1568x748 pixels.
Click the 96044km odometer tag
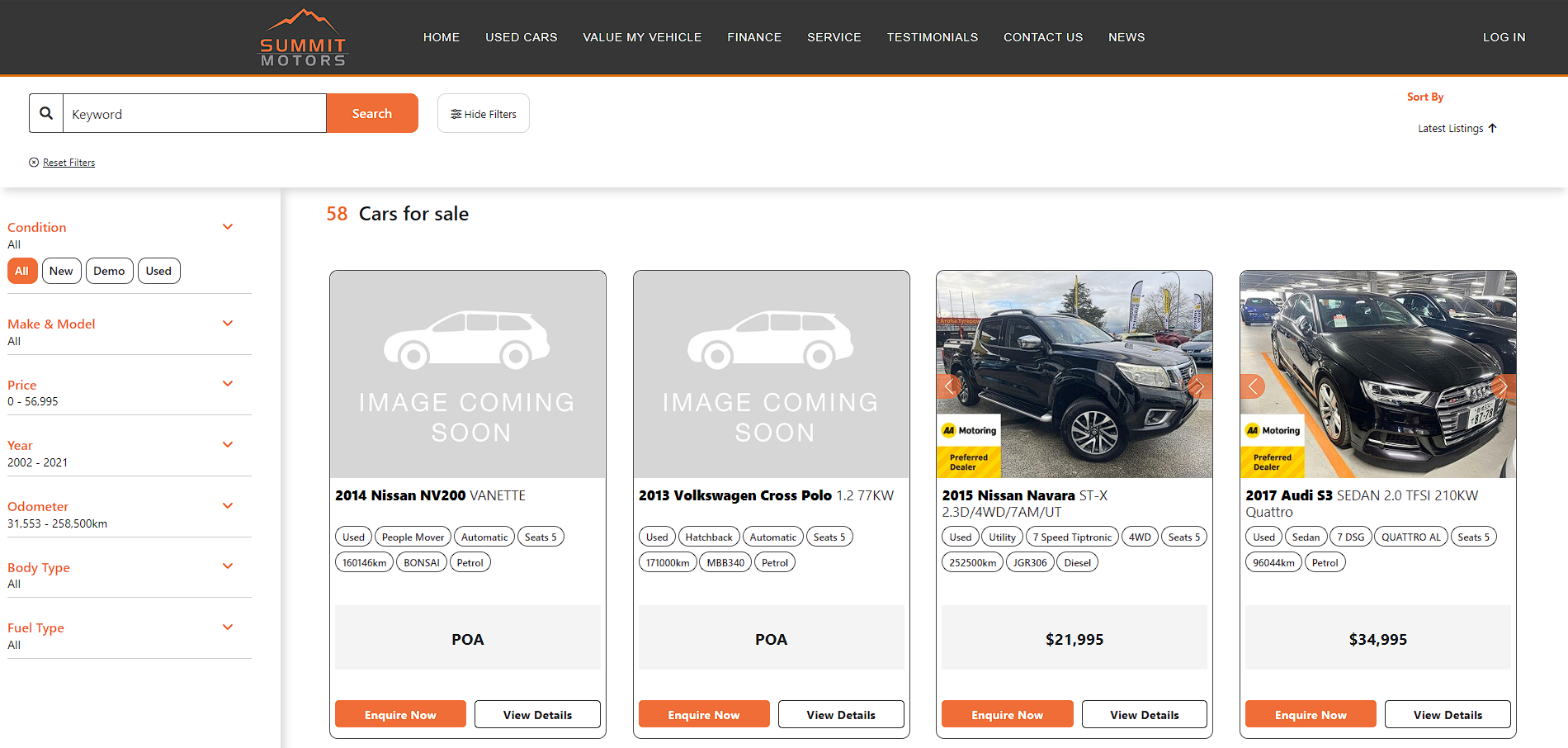click(x=1273, y=562)
